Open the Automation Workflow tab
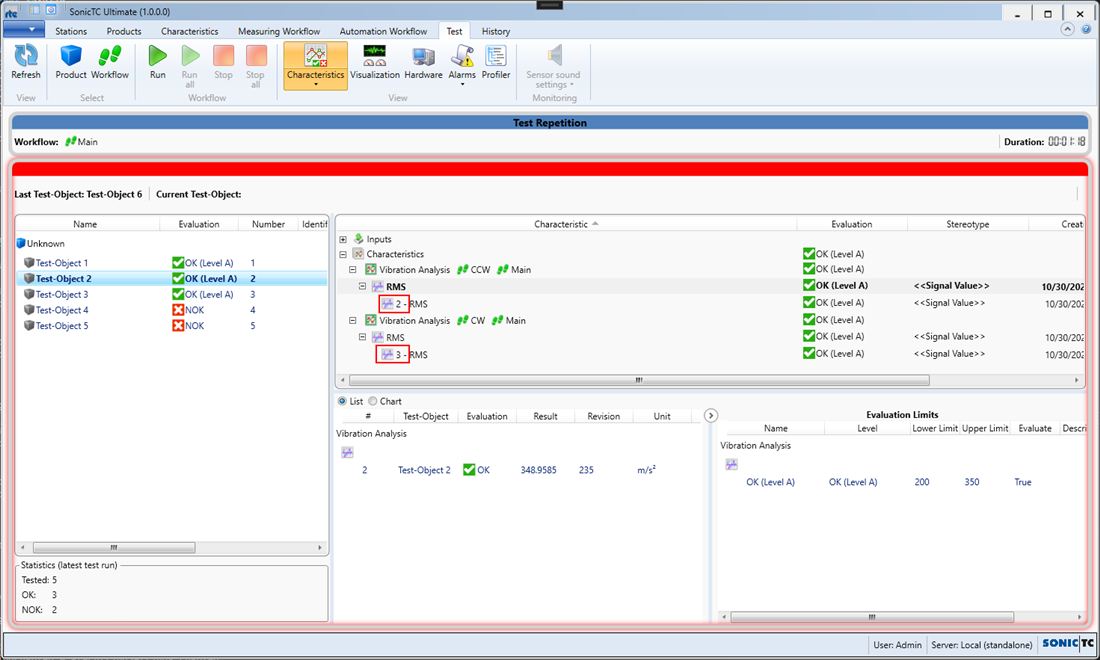Image resolution: width=1100 pixels, height=660 pixels. (383, 31)
